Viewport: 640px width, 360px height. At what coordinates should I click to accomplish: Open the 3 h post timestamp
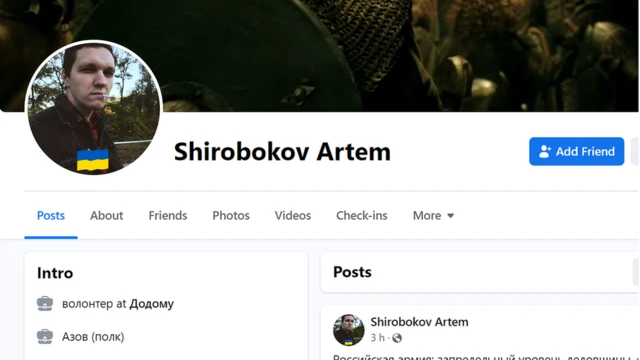(378, 338)
